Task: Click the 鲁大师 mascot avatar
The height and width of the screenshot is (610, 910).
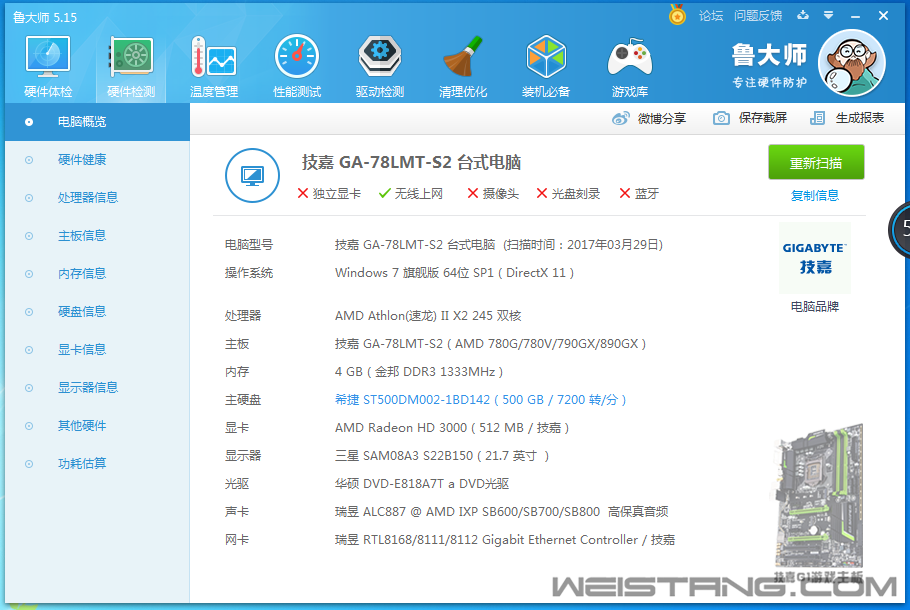Action: click(851, 63)
